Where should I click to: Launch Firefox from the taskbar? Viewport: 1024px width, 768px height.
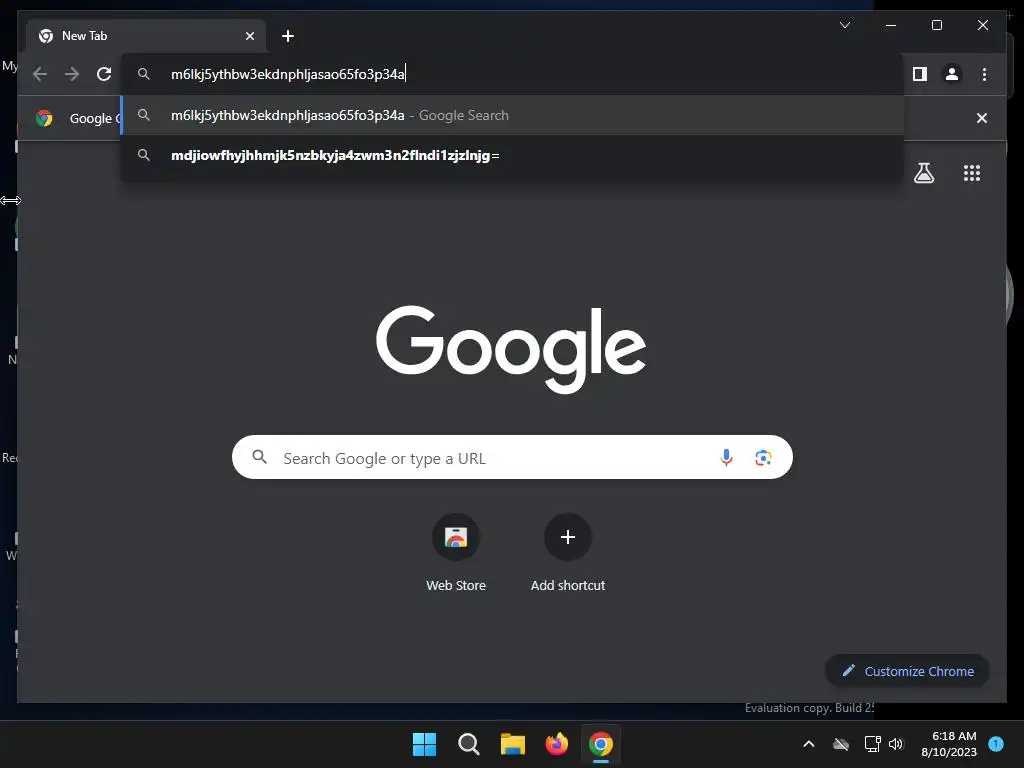[556, 744]
